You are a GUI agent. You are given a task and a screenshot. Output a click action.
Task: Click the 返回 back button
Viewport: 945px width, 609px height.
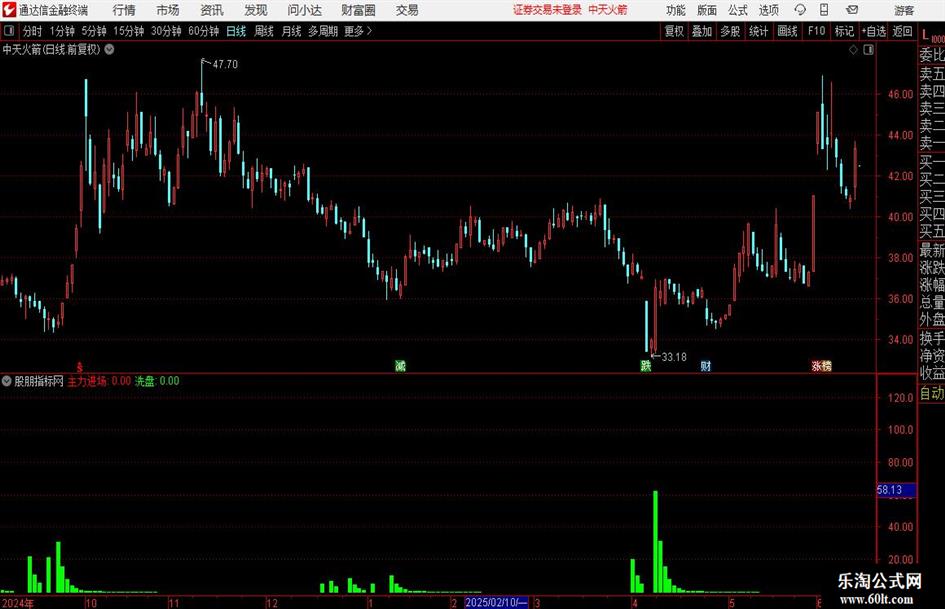click(x=902, y=31)
